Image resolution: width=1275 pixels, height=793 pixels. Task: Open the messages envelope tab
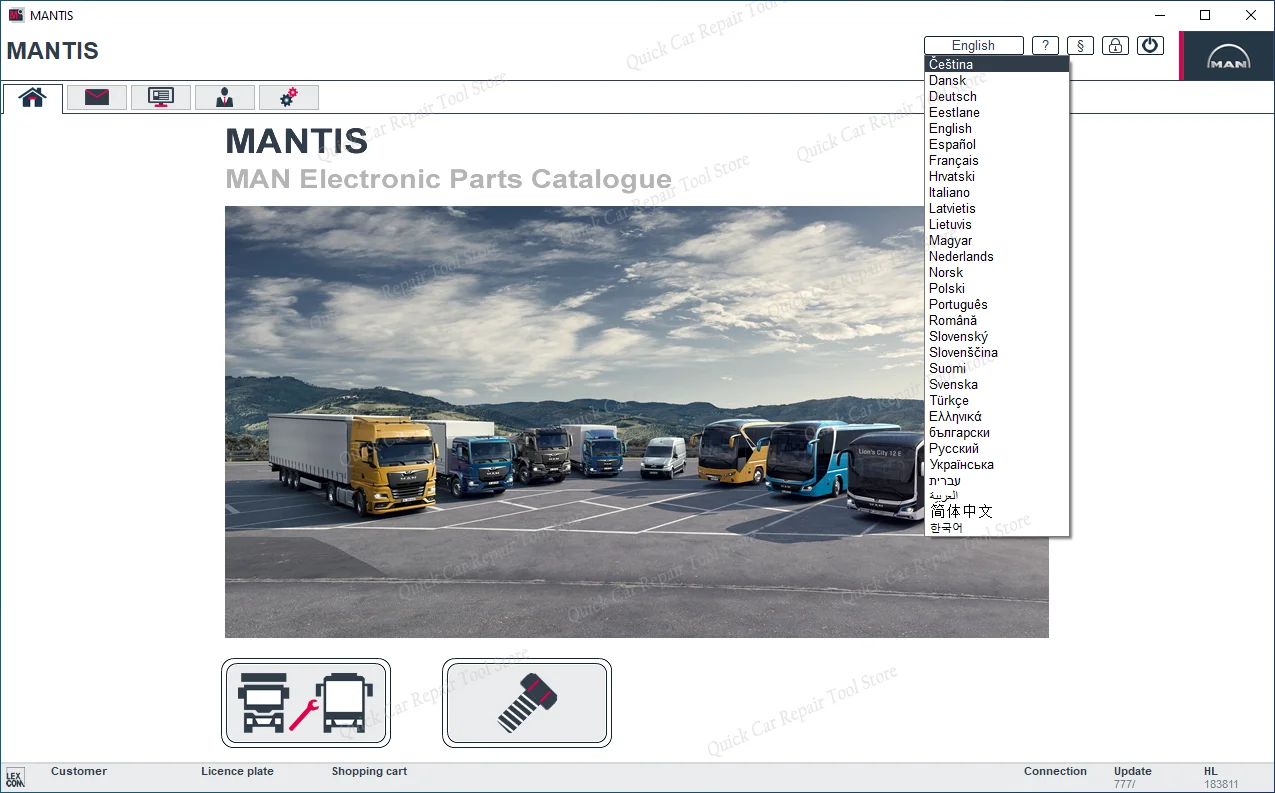(x=97, y=97)
